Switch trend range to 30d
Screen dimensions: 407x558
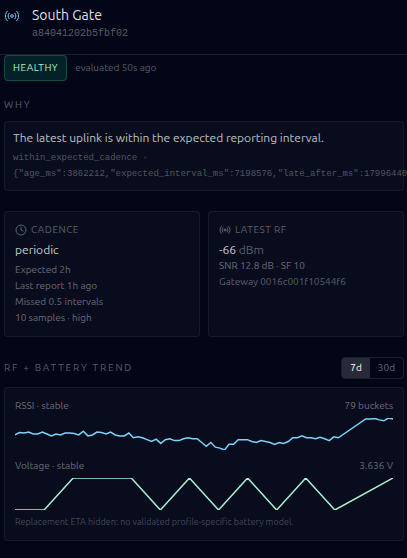click(386, 368)
